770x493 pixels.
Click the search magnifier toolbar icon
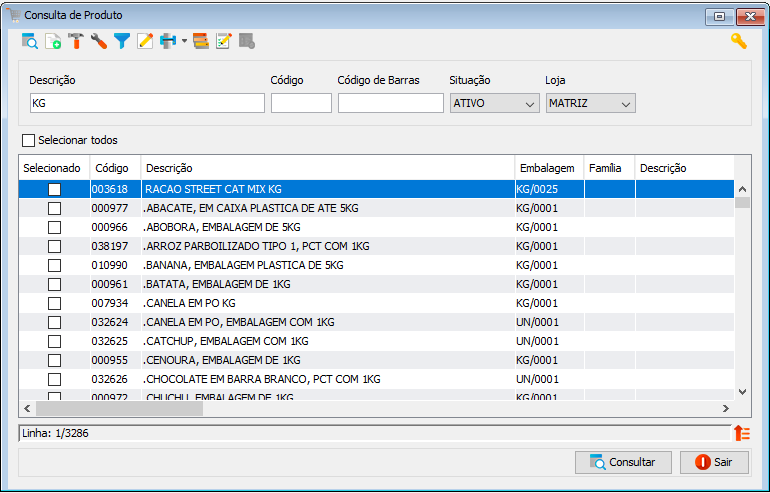click(x=30, y=41)
